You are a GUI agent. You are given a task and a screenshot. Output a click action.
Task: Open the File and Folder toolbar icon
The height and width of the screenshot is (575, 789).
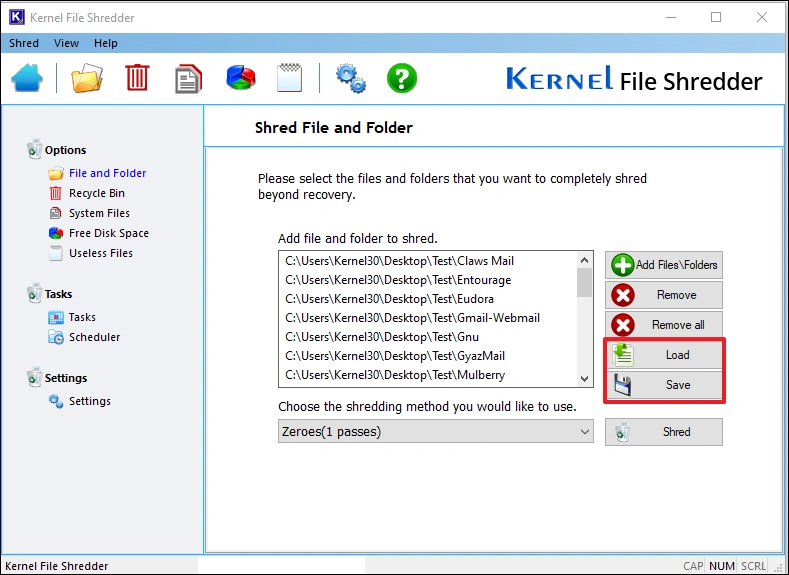(x=87, y=78)
